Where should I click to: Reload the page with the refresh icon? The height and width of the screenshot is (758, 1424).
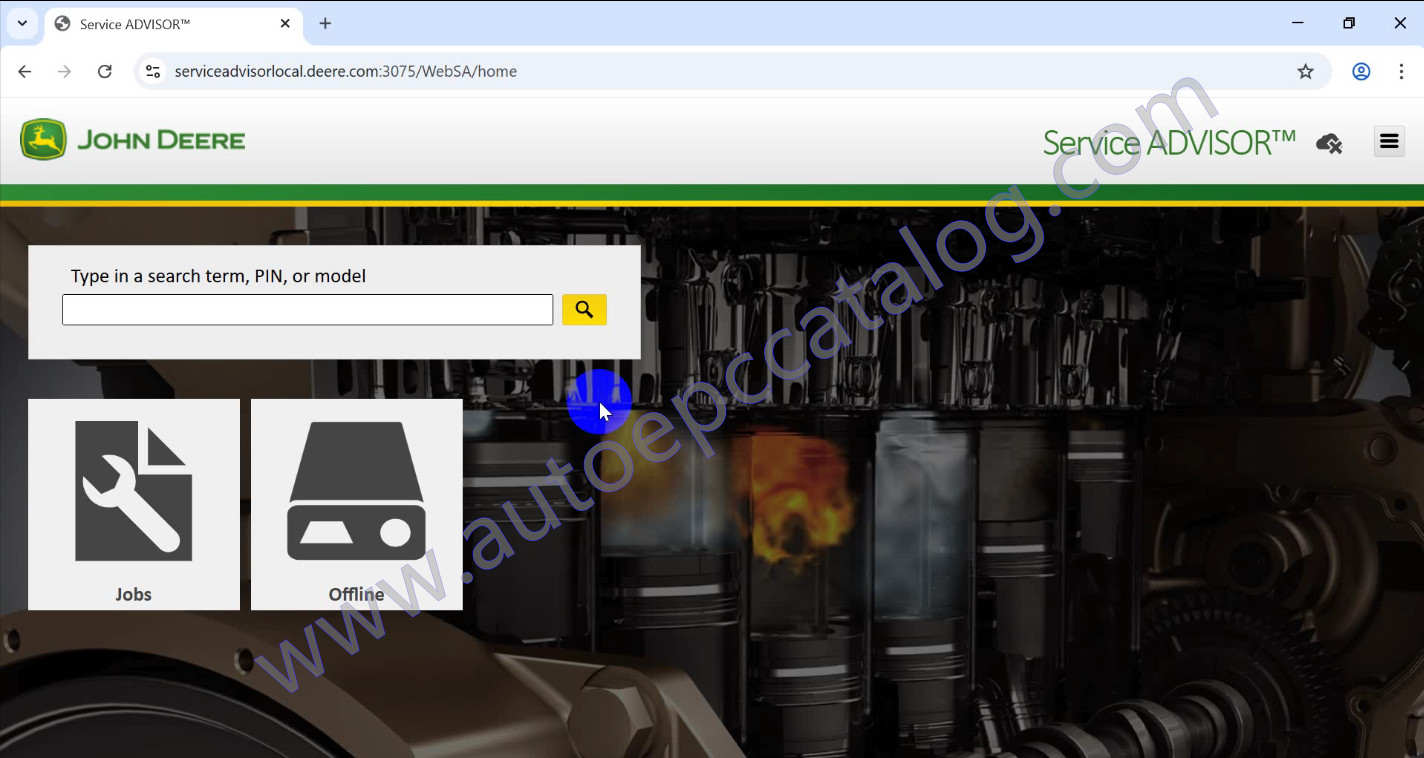click(104, 71)
